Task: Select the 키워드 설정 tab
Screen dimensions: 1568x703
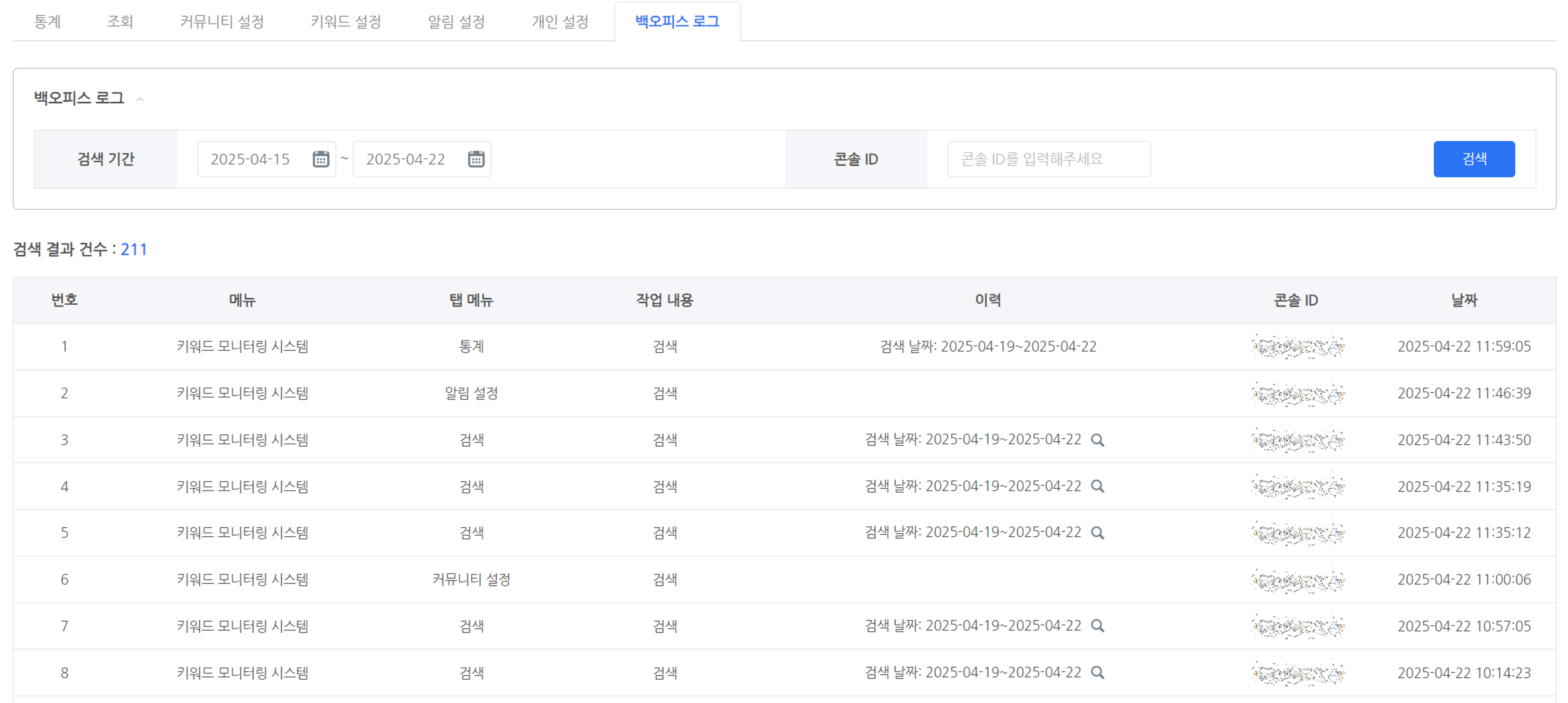Action: tap(346, 22)
